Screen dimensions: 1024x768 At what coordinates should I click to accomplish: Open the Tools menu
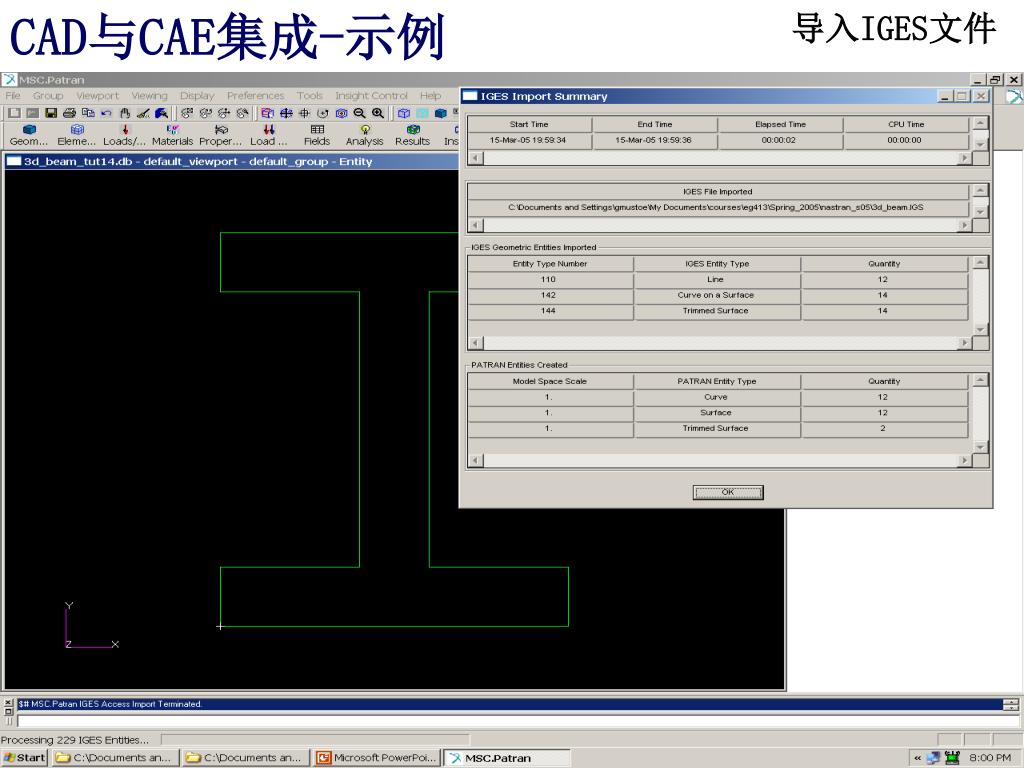pyautogui.click(x=310, y=95)
